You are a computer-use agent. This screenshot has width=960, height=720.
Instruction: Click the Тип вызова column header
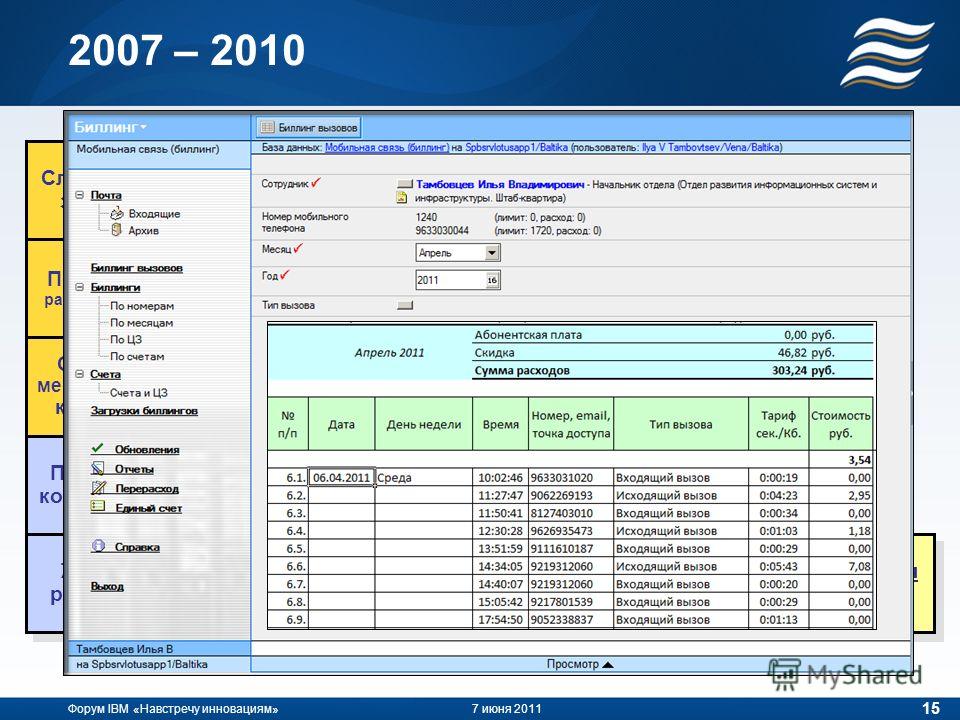click(x=680, y=424)
